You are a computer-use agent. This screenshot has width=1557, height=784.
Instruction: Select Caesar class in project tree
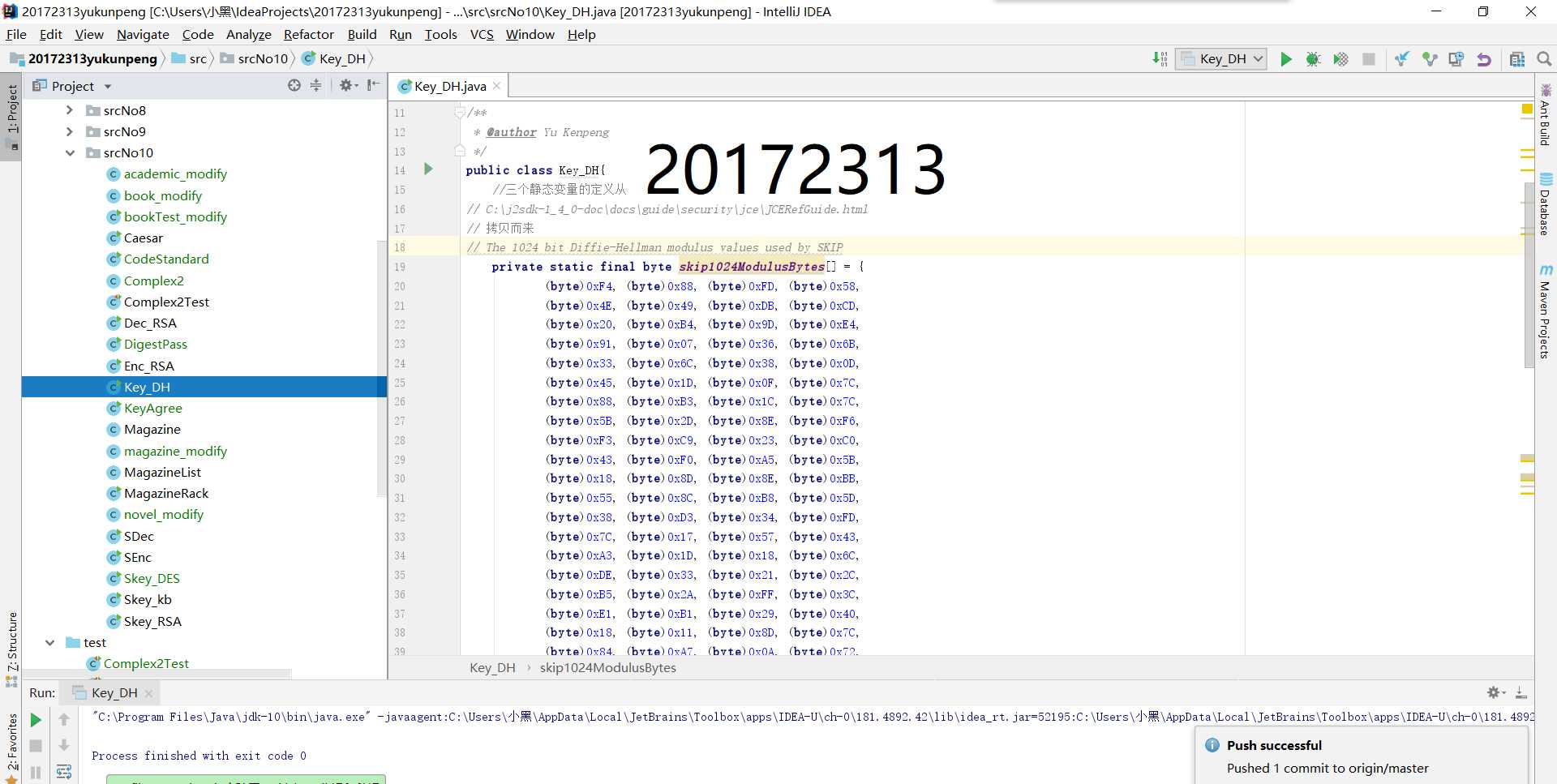pos(144,238)
